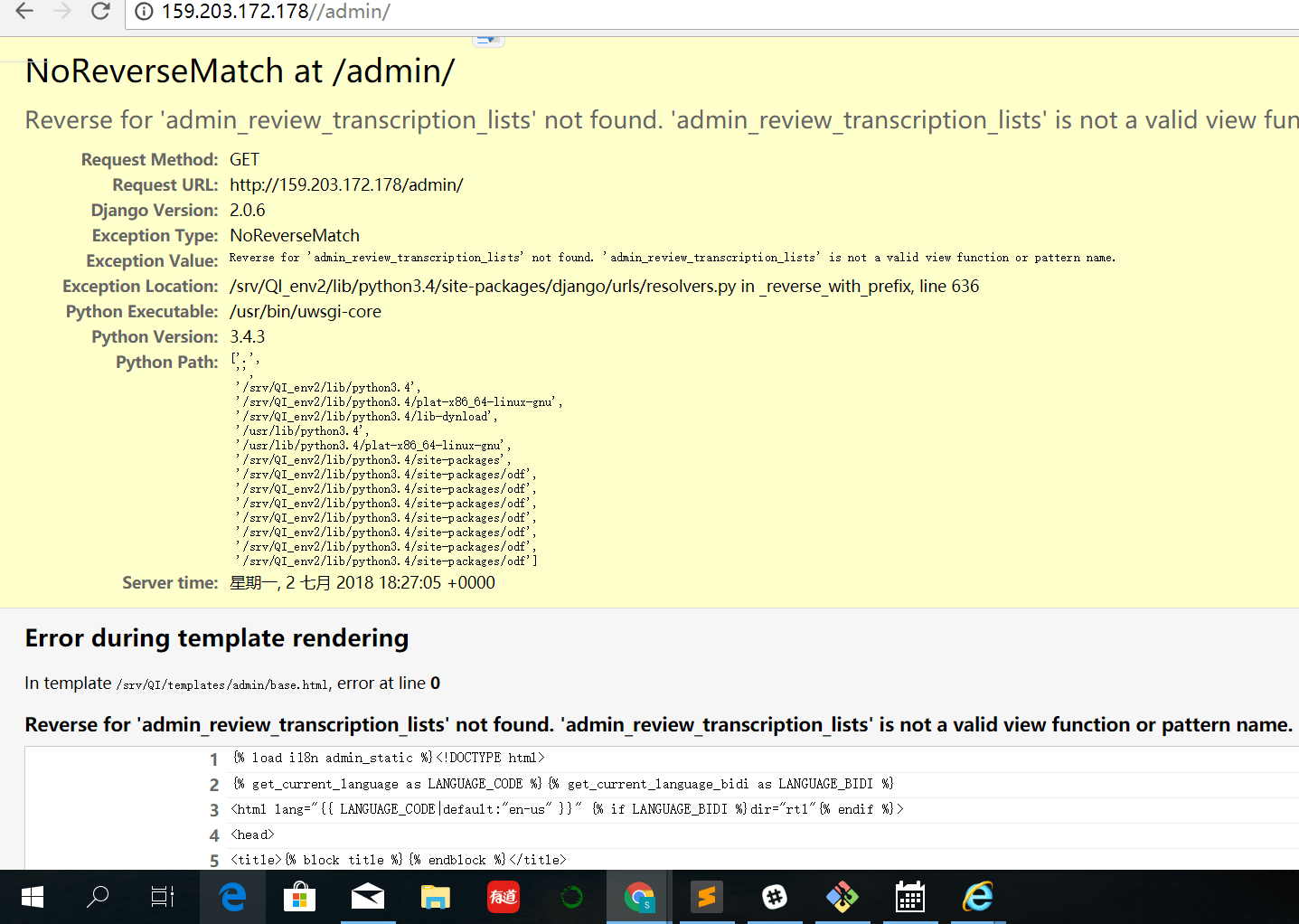
Task: Click the 'NoReverseMatch at /admin/' heading
Action: click(240, 71)
